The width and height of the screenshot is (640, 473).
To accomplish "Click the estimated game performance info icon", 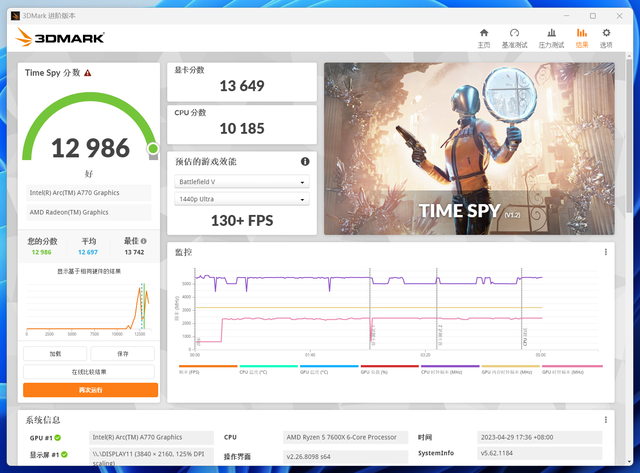I will 305,162.
